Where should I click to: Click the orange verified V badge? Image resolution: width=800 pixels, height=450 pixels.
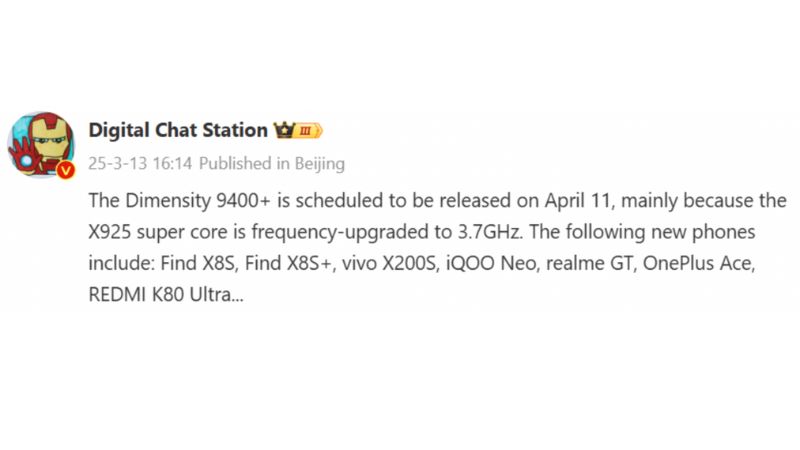coord(66,171)
